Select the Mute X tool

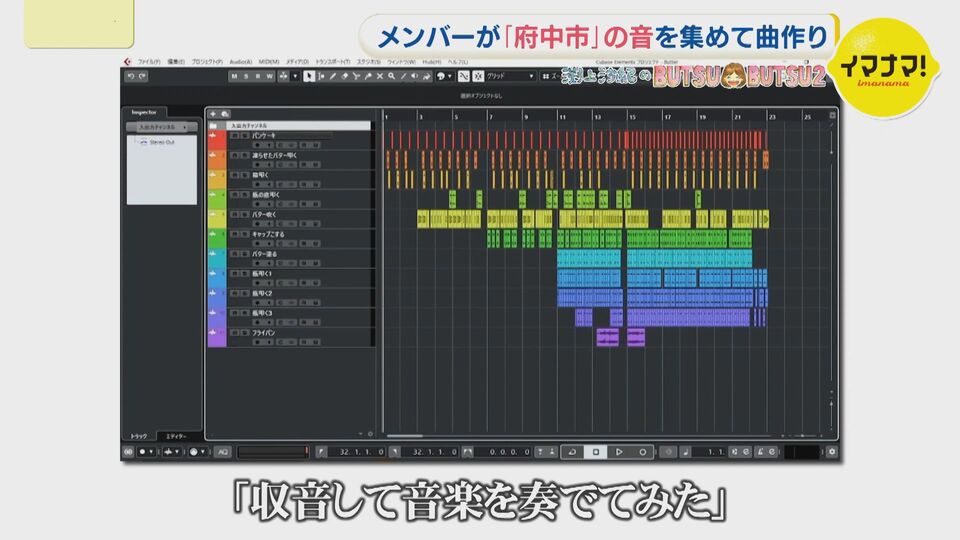point(380,77)
